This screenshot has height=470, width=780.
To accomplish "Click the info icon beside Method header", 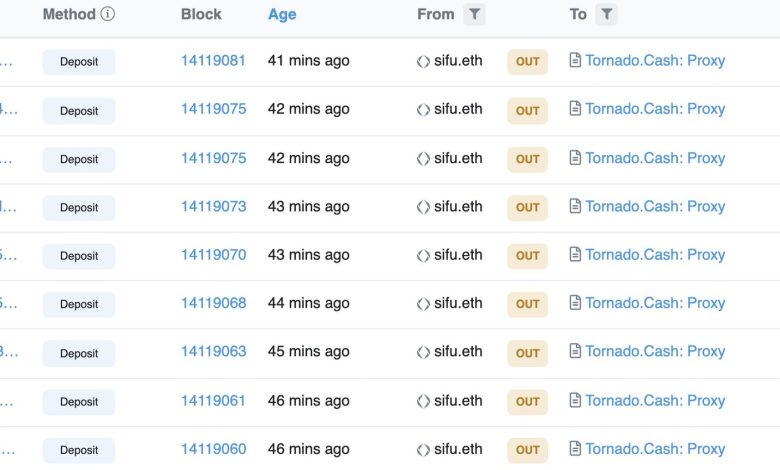I will click(108, 14).
